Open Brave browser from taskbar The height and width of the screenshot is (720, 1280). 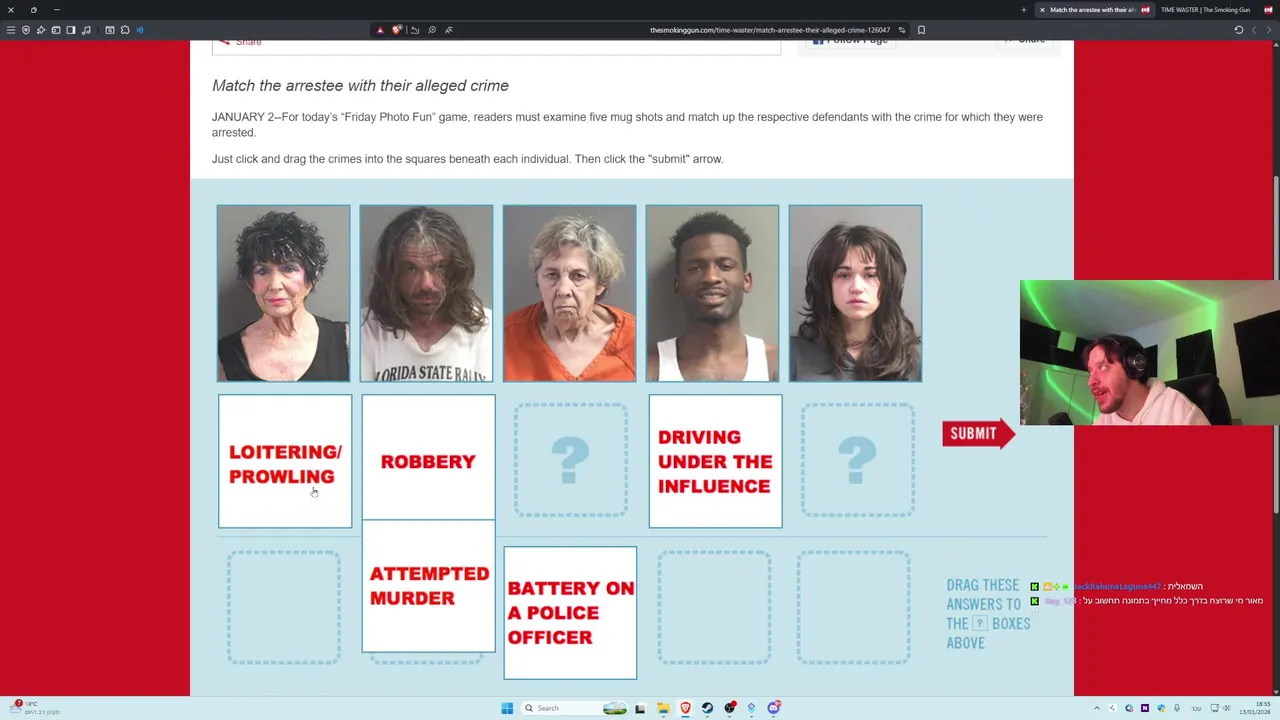(685, 708)
